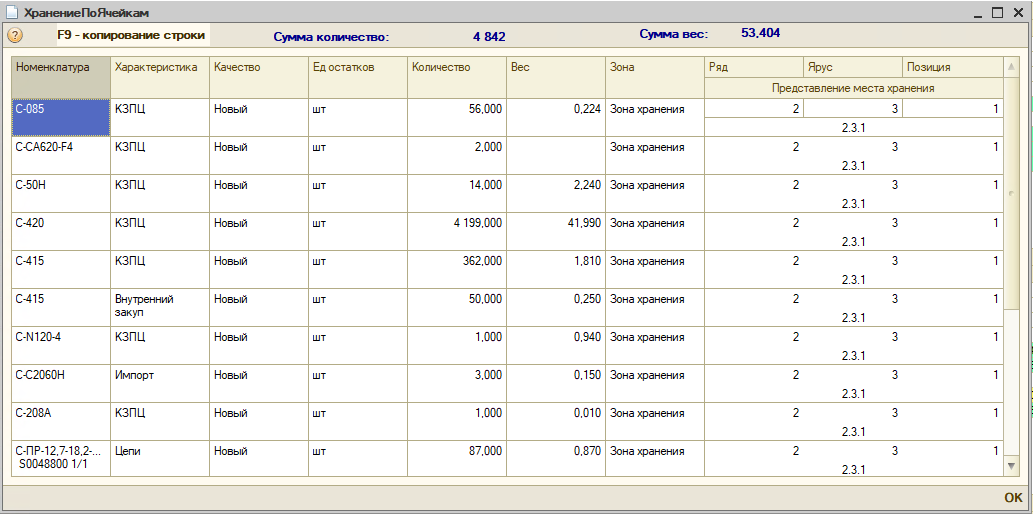Maximize the ХранениеПоЯчейкам window

click(x=997, y=12)
